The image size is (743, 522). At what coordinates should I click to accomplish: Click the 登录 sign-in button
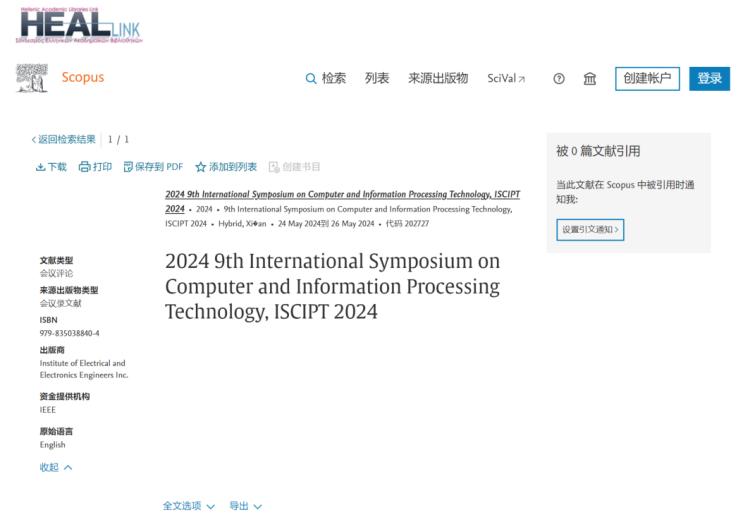tap(709, 79)
